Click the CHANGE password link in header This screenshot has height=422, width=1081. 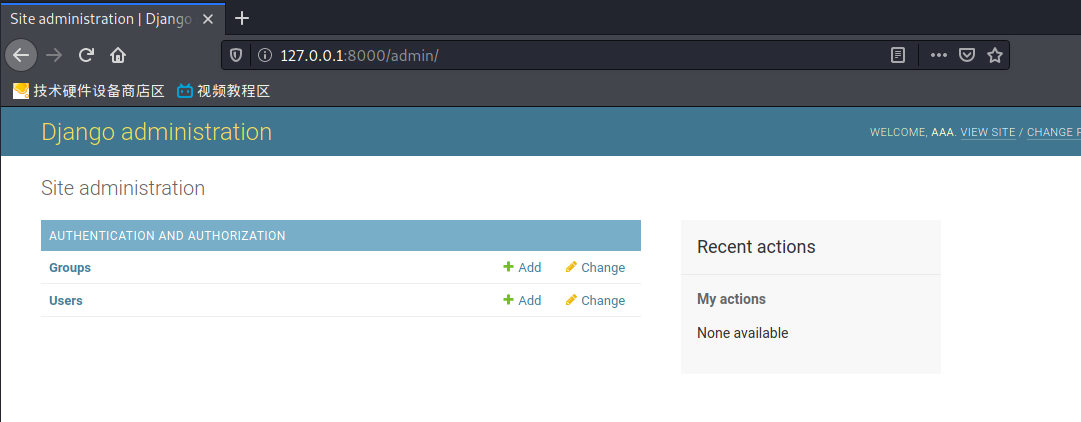[1053, 132]
